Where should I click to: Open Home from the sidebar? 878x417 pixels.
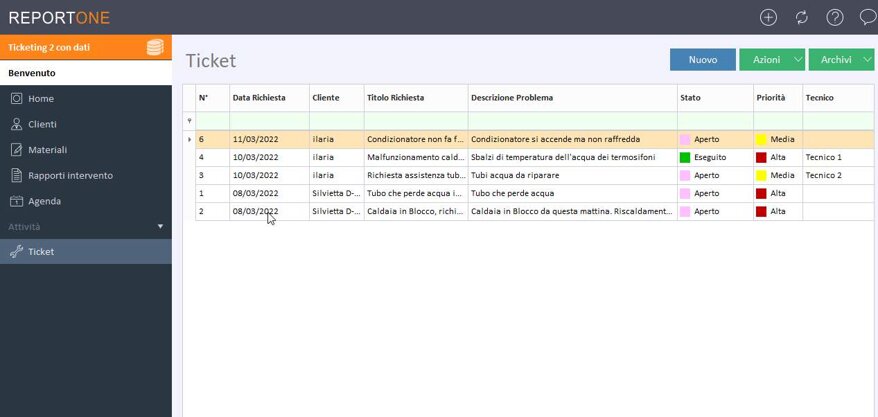(41, 99)
